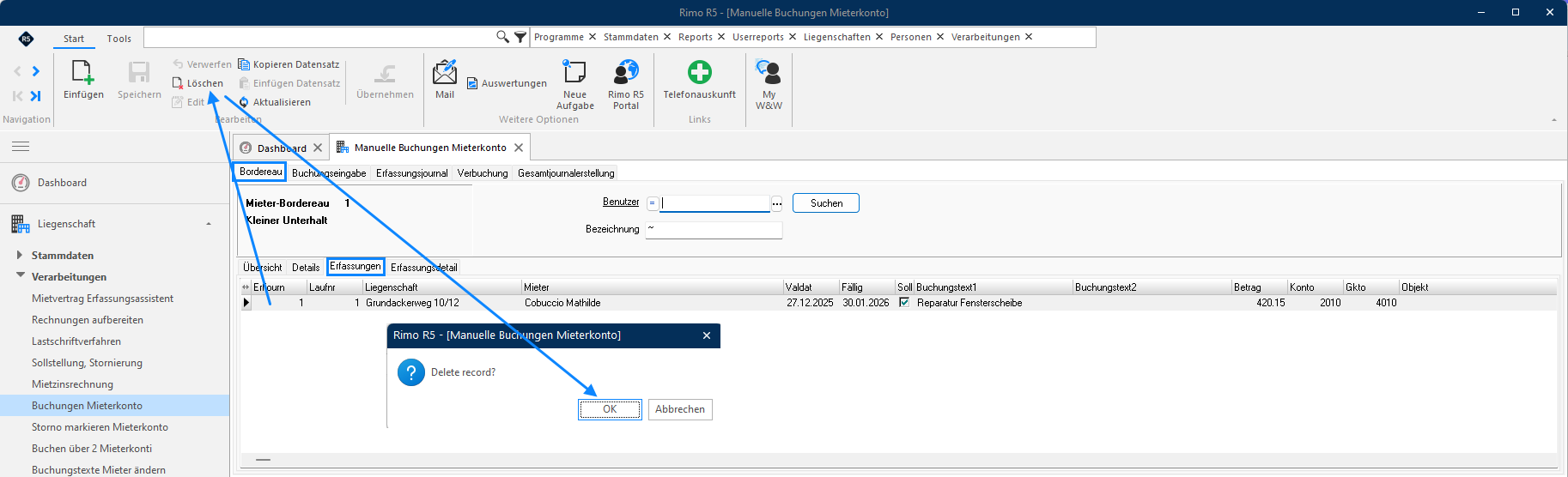
Task: Collapse the Verarbeitungen tree node
Action: 21,275
